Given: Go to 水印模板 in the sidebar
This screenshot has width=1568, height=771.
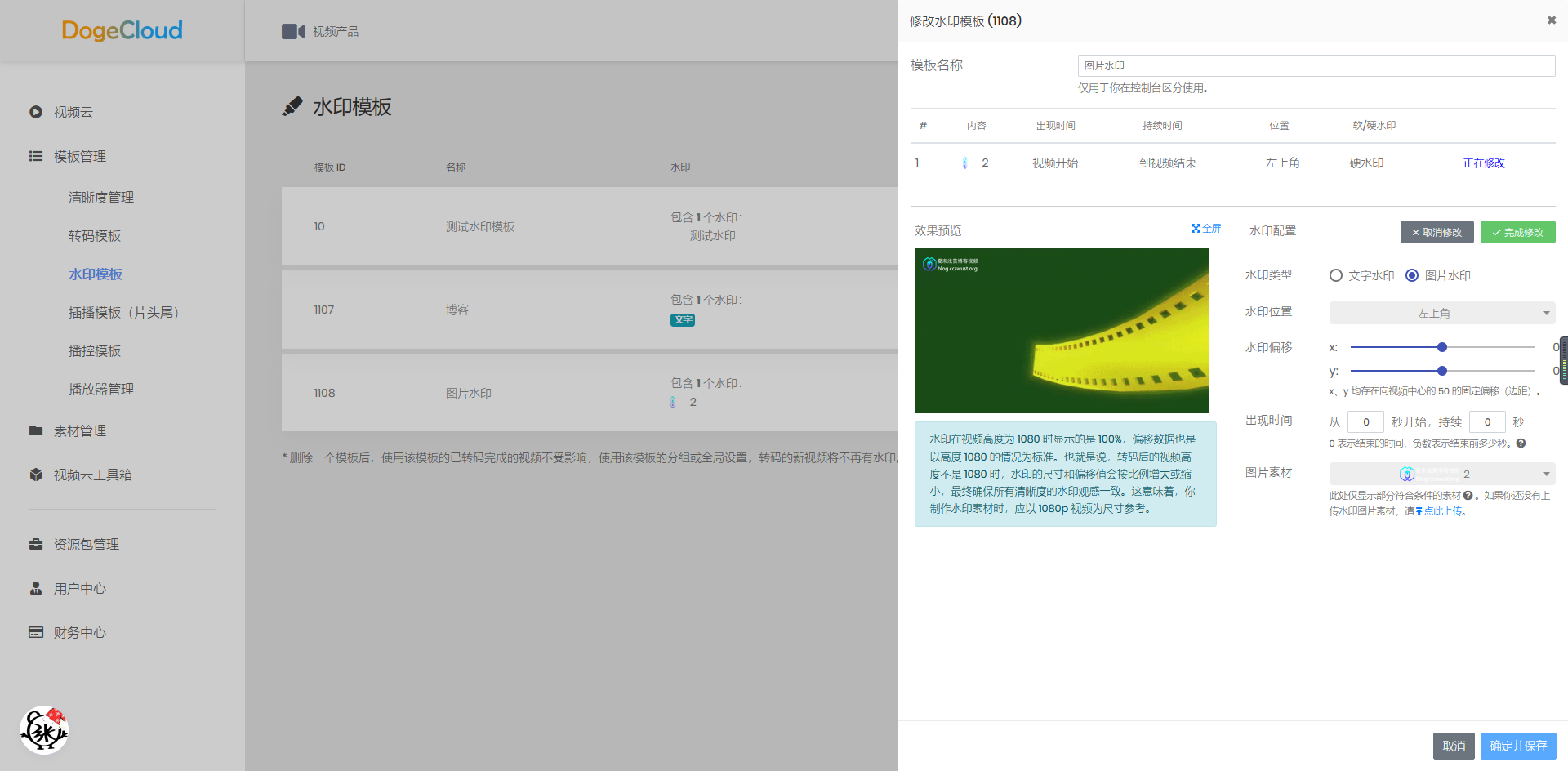Looking at the screenshot, I should coord(96,274).
